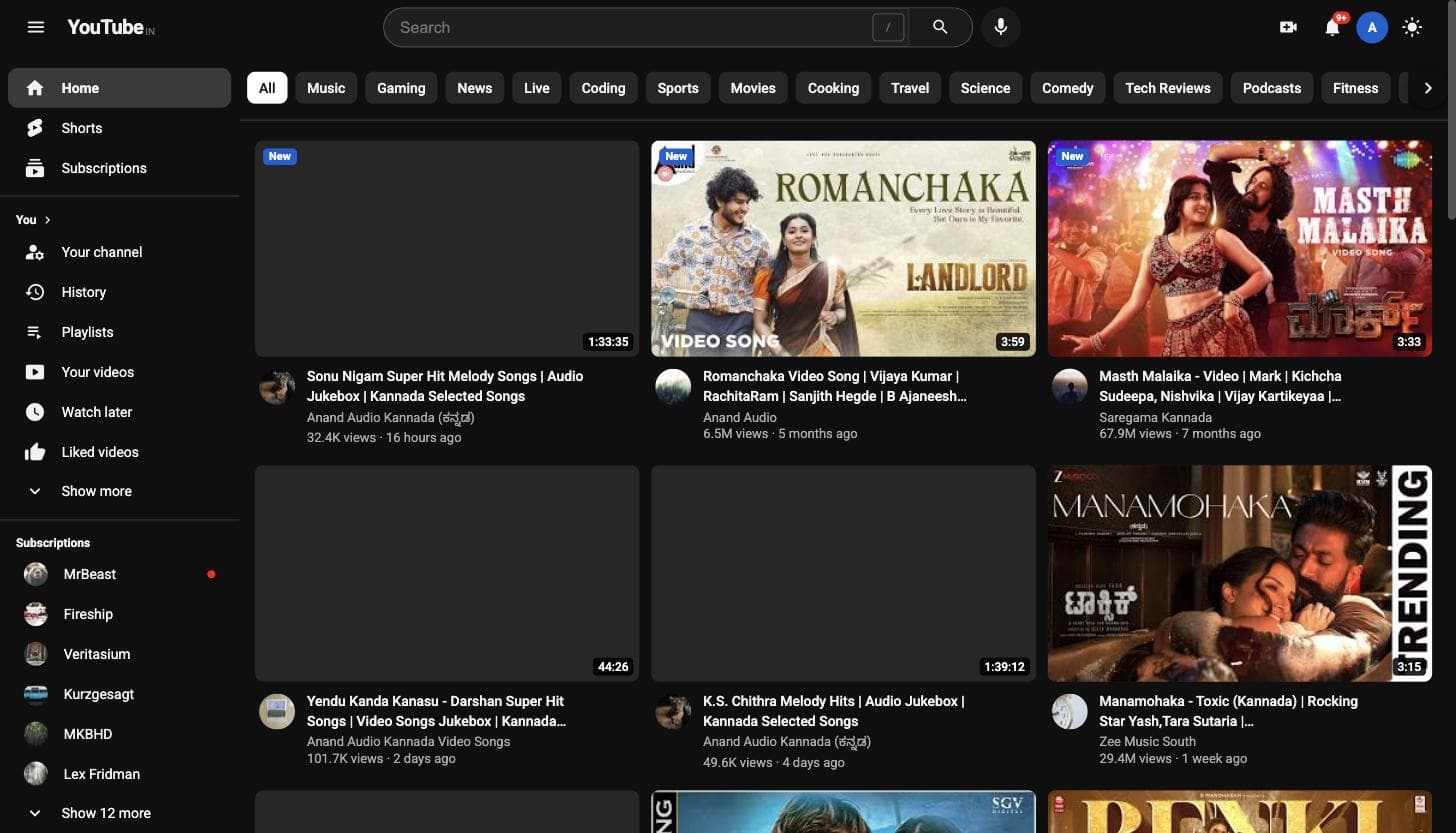Open Yendu Kanda Kanasu Darshan video title

click(436, 711)
